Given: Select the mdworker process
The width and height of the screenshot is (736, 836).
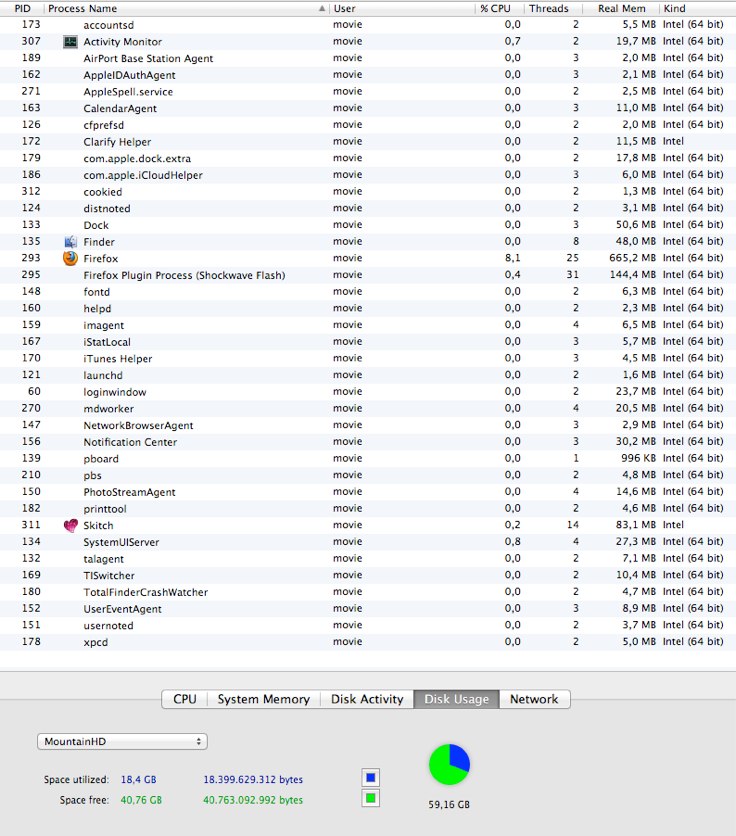Looking at the screenshot, I should [x=368, y=408].
